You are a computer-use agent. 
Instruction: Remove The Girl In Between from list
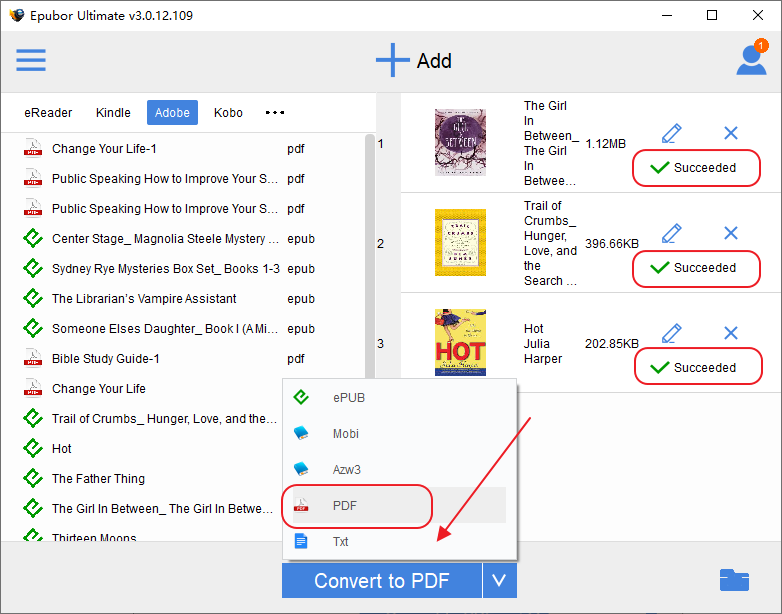[730, 133]
